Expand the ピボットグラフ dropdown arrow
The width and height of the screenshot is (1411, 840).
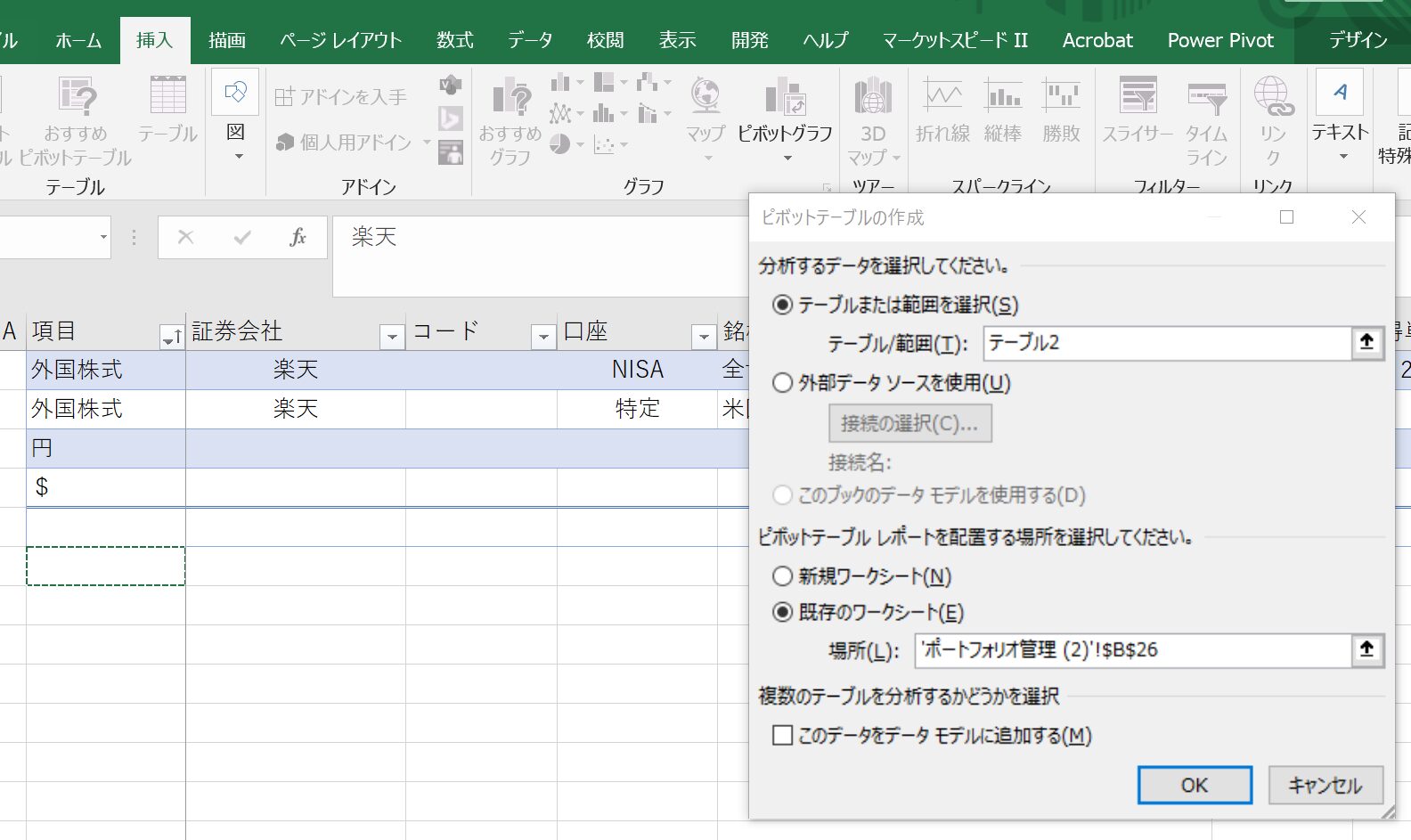coord(787,159)
